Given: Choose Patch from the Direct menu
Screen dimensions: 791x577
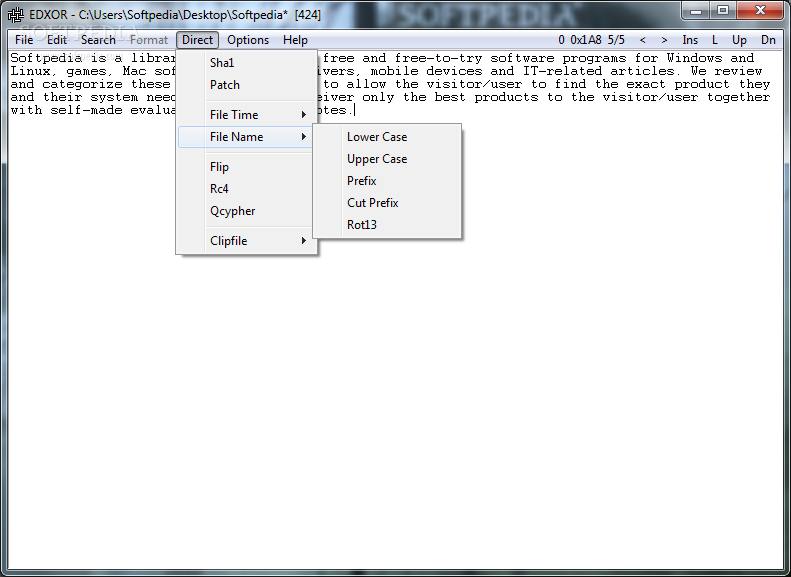Looking at the screenshot, I should (x=247, y=85).
